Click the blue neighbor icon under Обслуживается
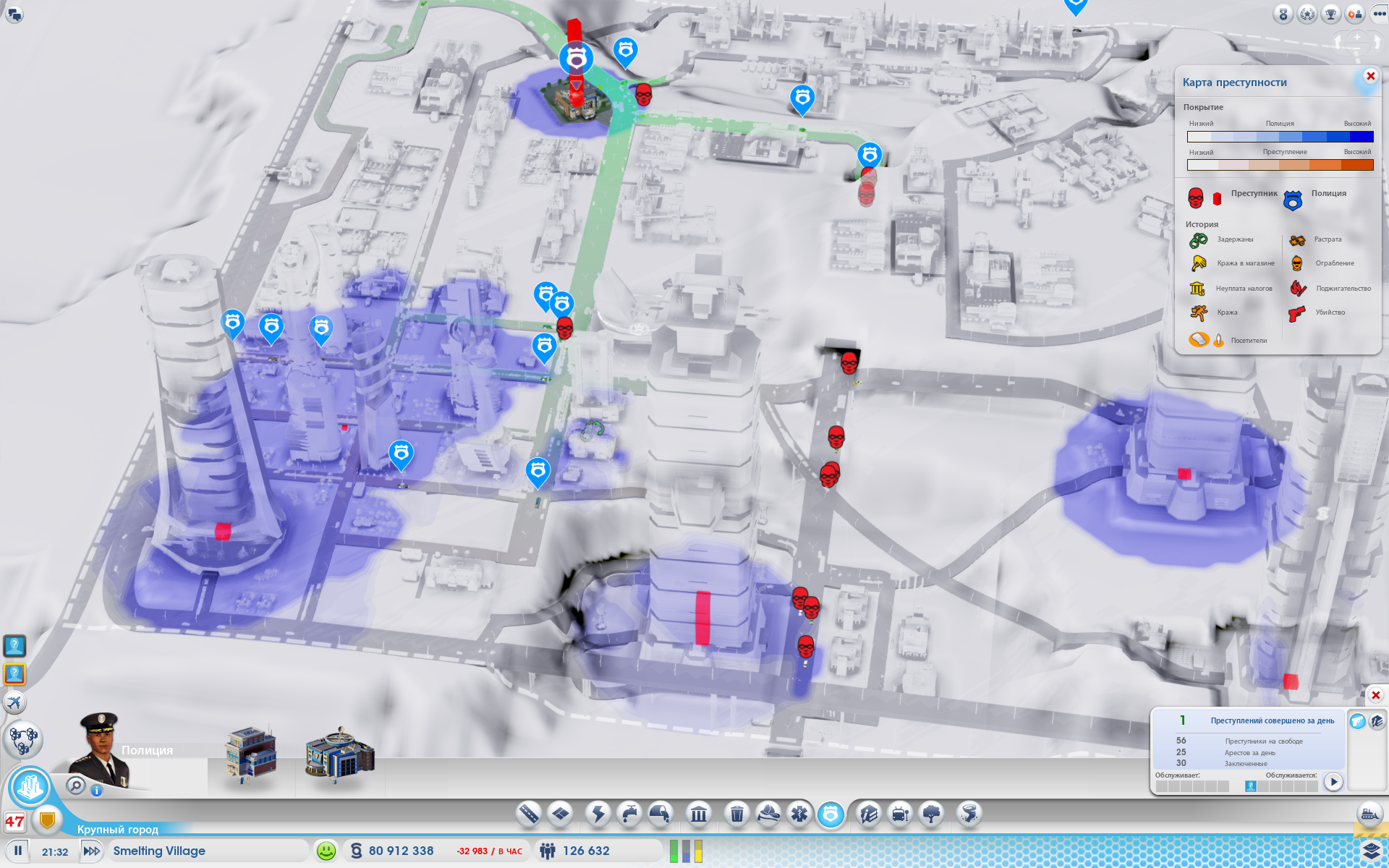 [1251, 786]
